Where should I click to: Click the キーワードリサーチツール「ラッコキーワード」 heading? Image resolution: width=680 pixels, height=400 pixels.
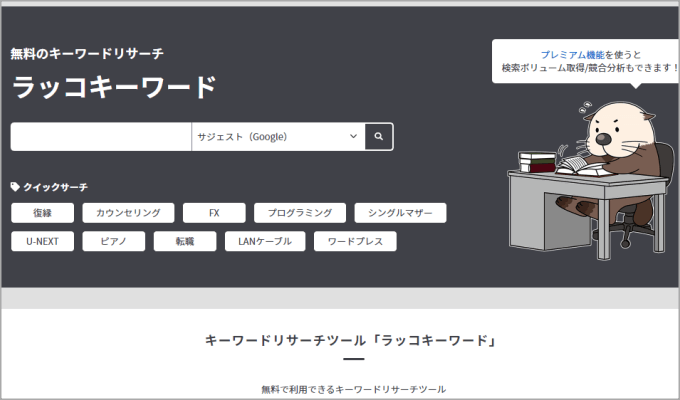pyautogui.click(x=350, y=340)
